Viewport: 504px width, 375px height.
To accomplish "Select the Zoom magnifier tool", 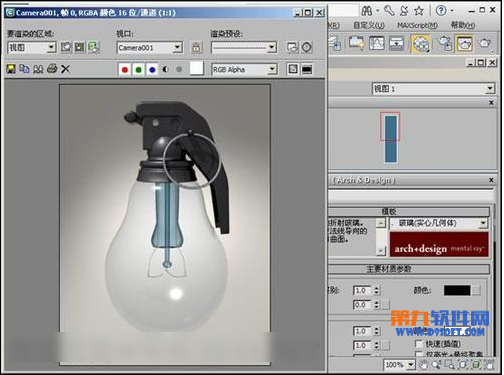I will 437,365.
